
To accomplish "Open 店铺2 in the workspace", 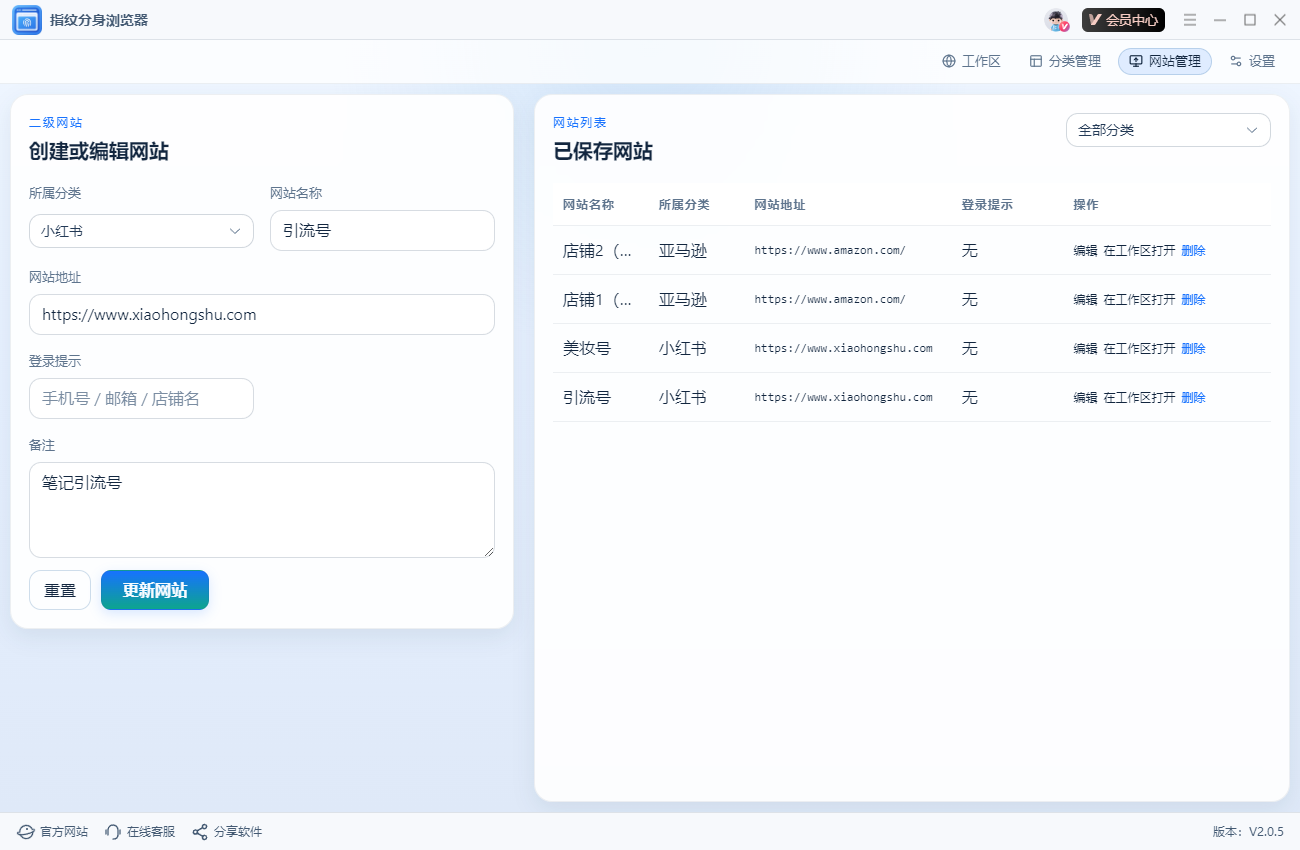I will point(1139,251).
